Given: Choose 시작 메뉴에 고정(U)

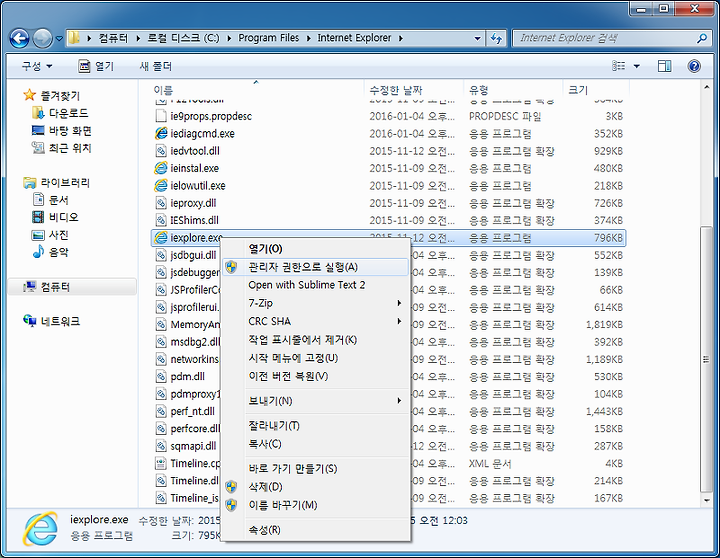Looking at the screenshot, I should click(x=315, y=358).
